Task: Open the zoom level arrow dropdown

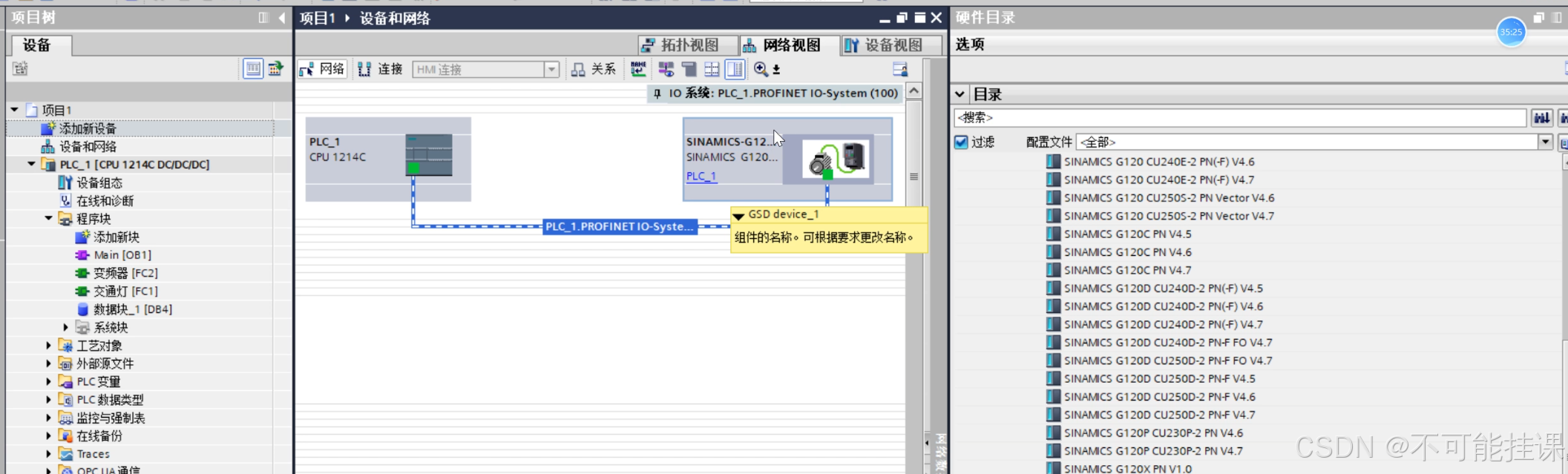Action: 776,70
